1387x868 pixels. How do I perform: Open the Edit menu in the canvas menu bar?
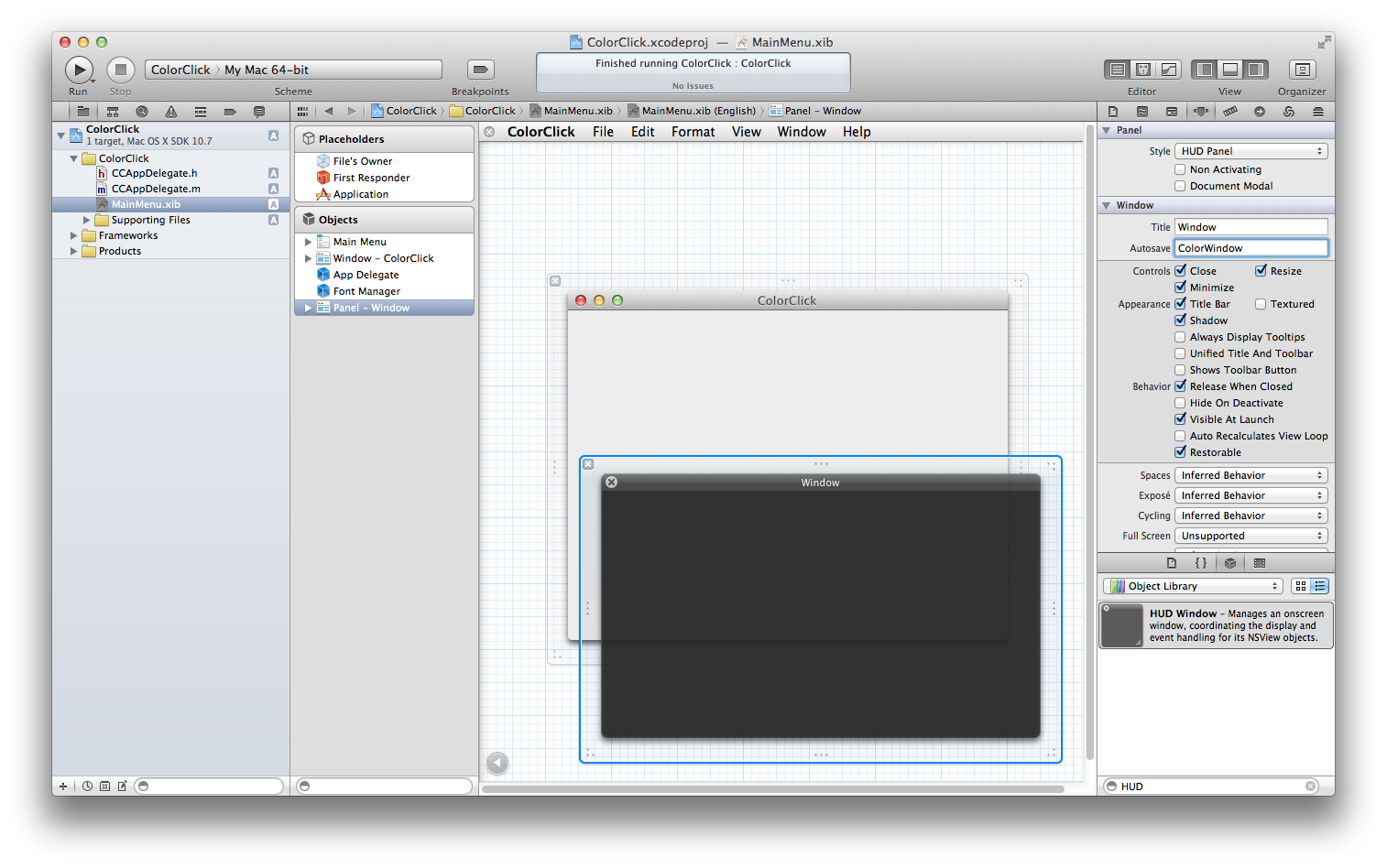642,132
